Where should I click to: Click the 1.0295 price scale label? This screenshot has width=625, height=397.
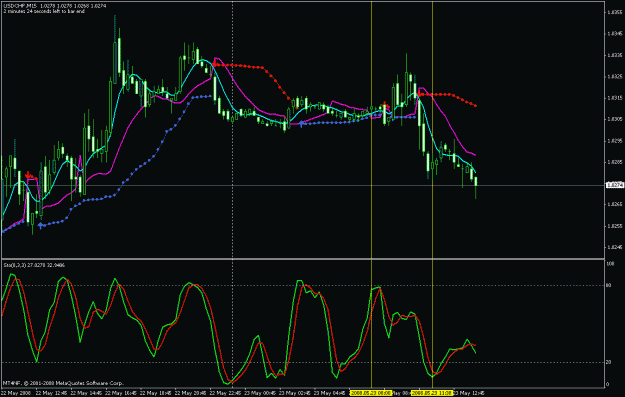[x=615, y=140]
